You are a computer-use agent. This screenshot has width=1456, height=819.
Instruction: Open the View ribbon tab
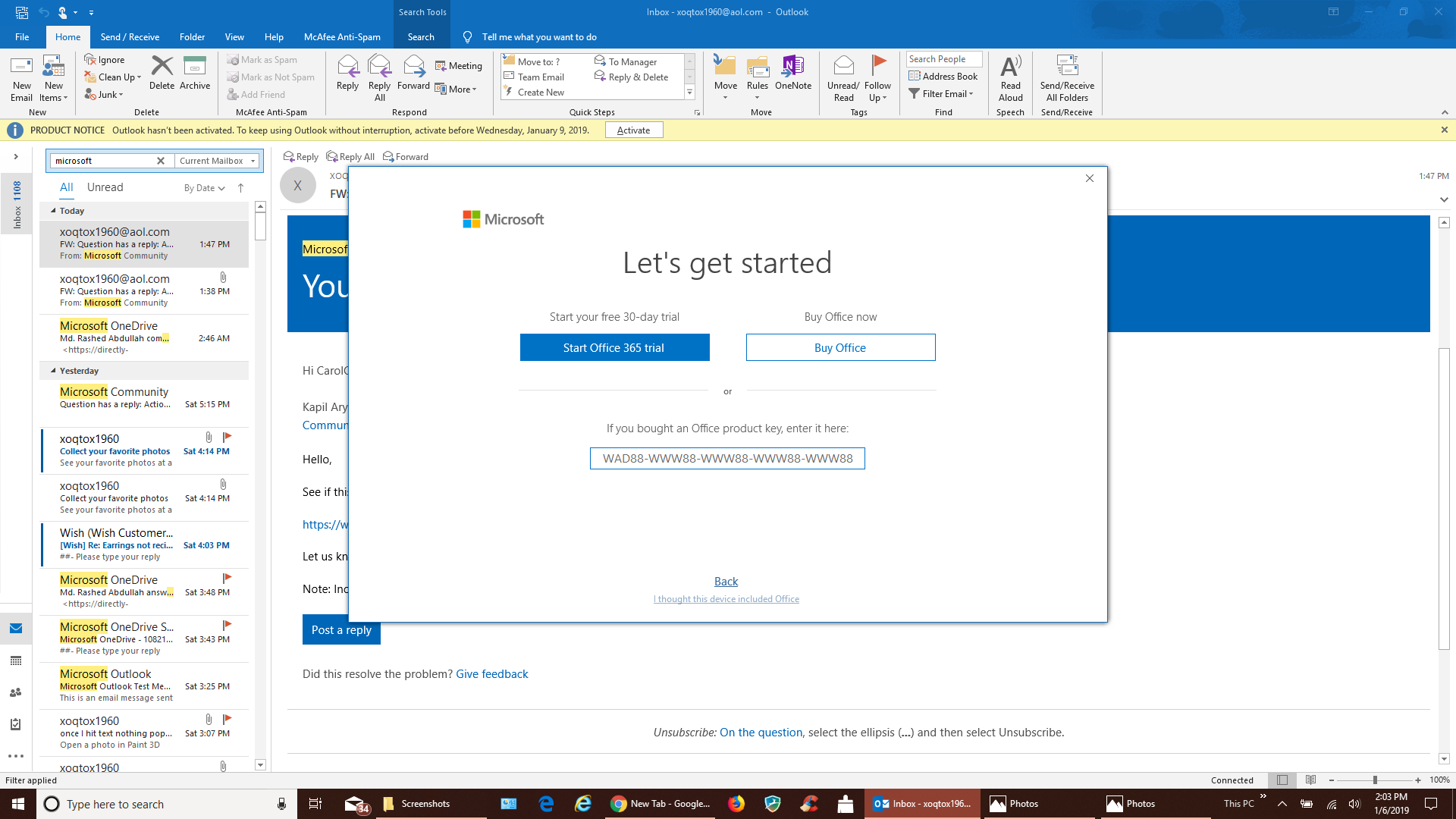click(234, 37)
